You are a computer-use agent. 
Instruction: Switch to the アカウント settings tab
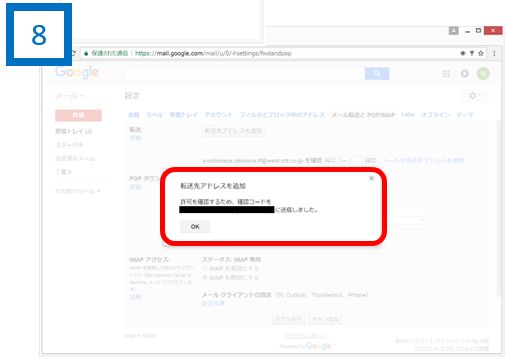pyautogui.click(x=218, y=115)
